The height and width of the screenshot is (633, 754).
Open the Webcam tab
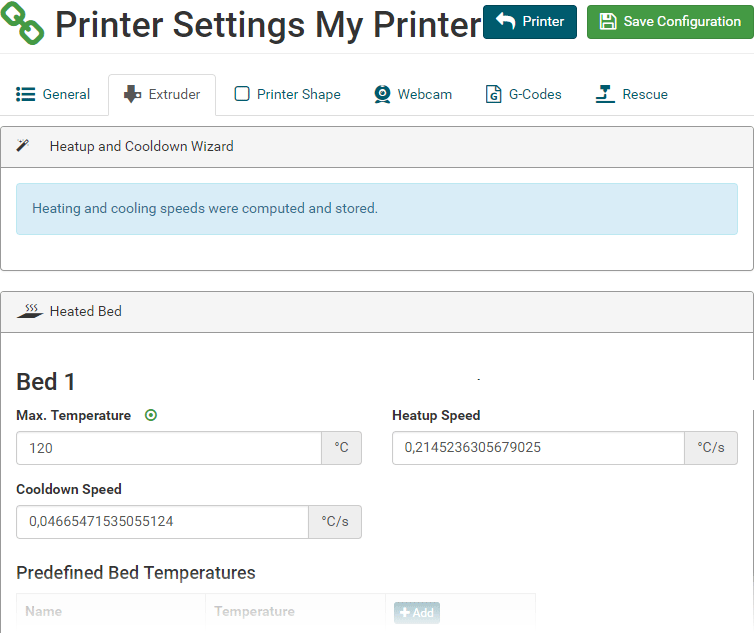413,94
